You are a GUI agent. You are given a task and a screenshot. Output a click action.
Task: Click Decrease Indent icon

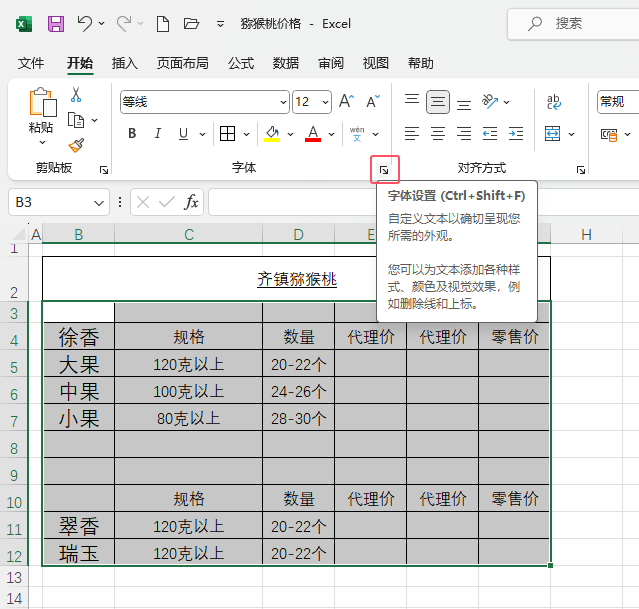(x=490, y=133)
